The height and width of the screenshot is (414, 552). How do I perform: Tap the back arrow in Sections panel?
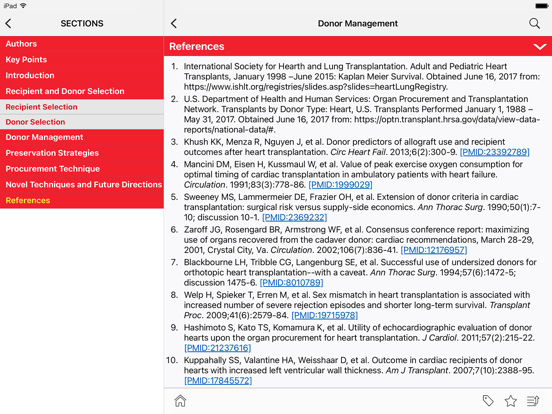(8, 24)
